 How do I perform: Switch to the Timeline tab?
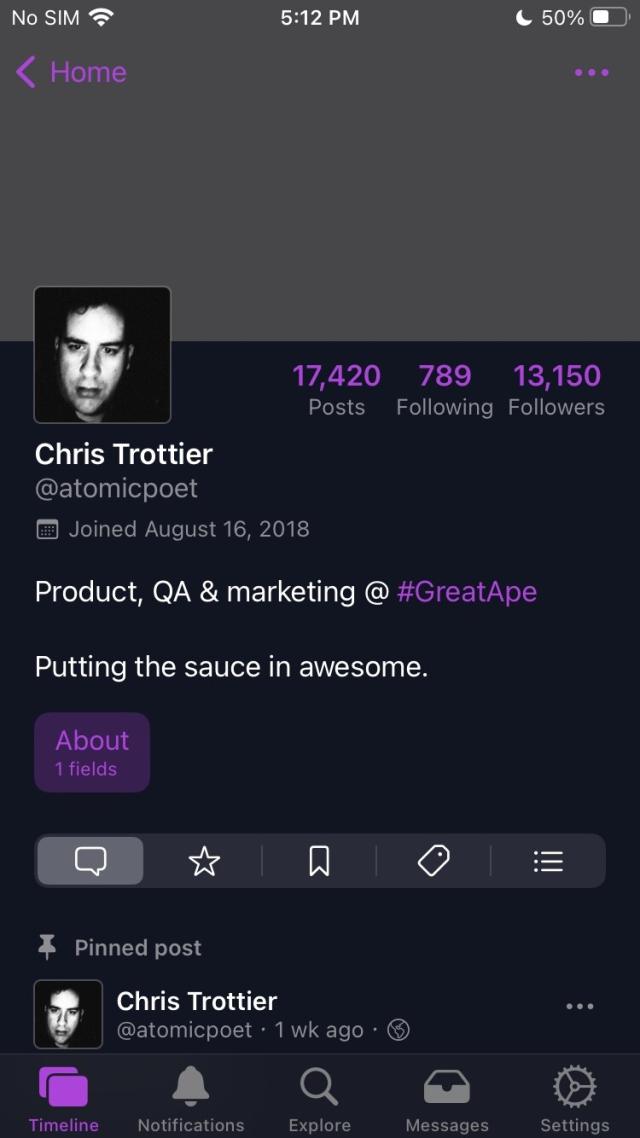[63, 1085]
